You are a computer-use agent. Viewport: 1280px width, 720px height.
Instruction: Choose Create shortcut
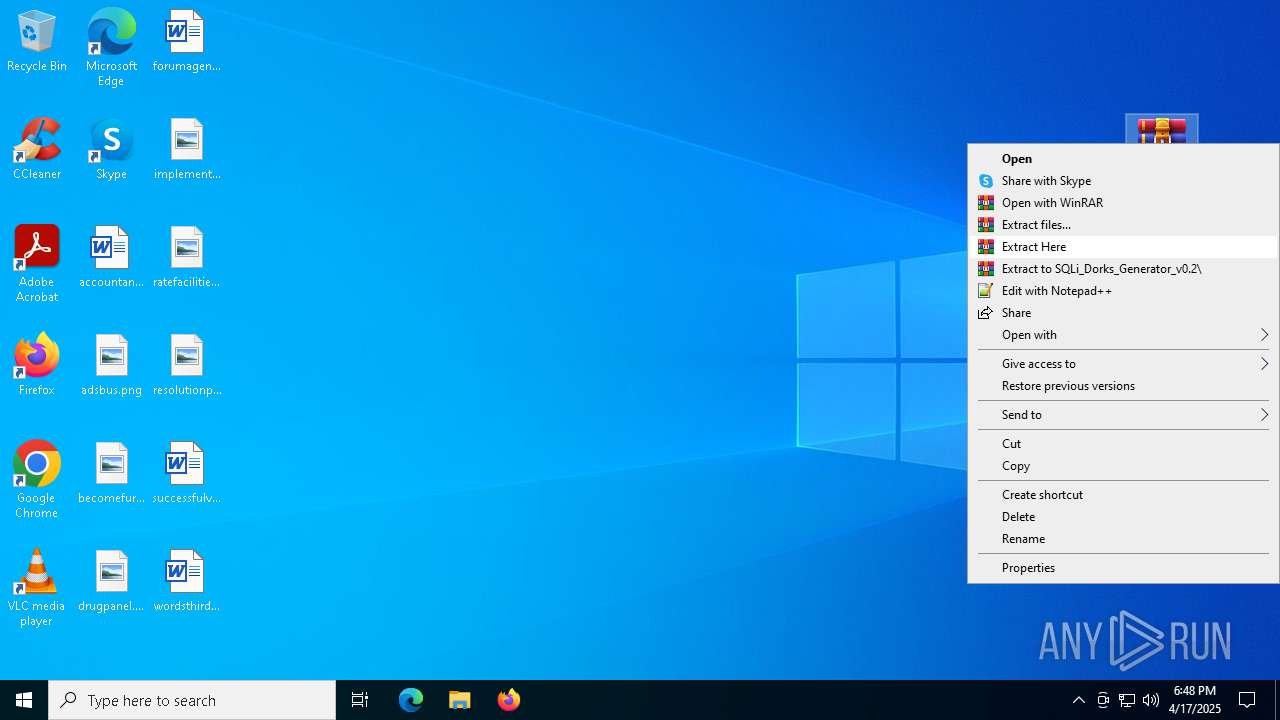pyautogui.click(x=1123, y=495)
